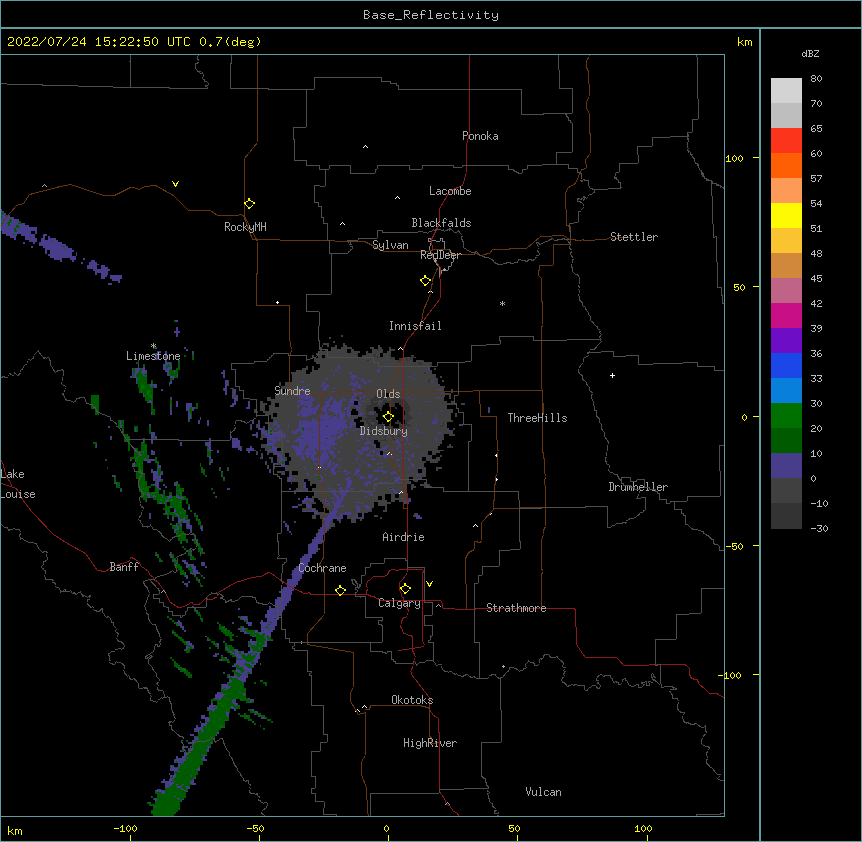Click the Vulcan label

tap(543, 792)
